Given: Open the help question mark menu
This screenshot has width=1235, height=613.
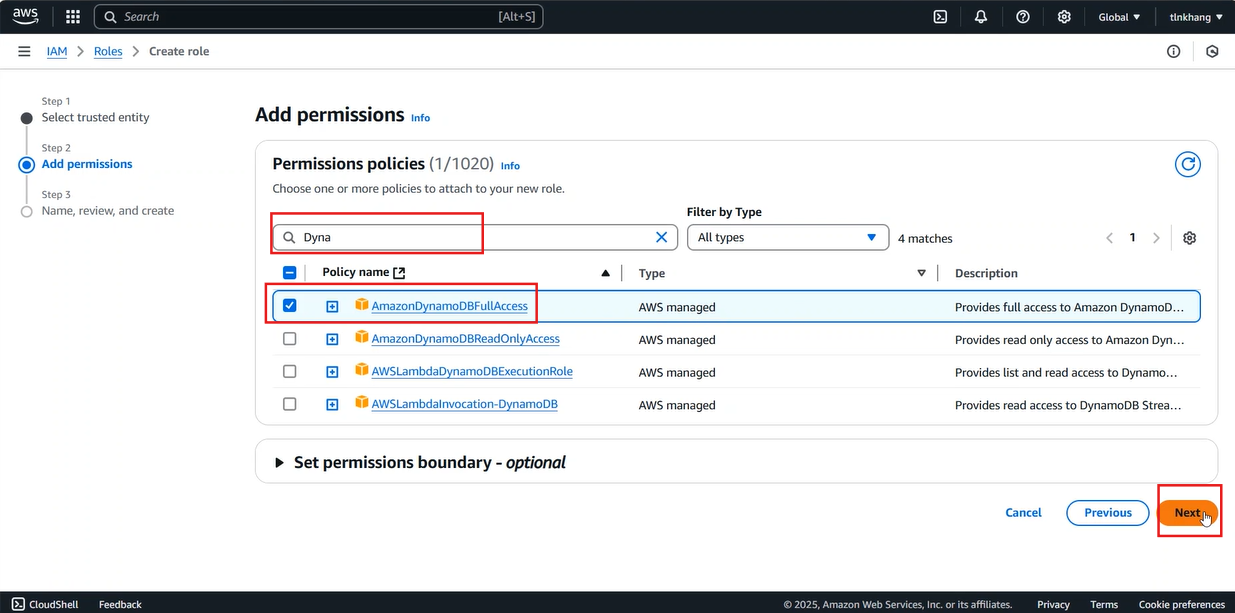Looking at the screenshot, I should click(1023, 17).
